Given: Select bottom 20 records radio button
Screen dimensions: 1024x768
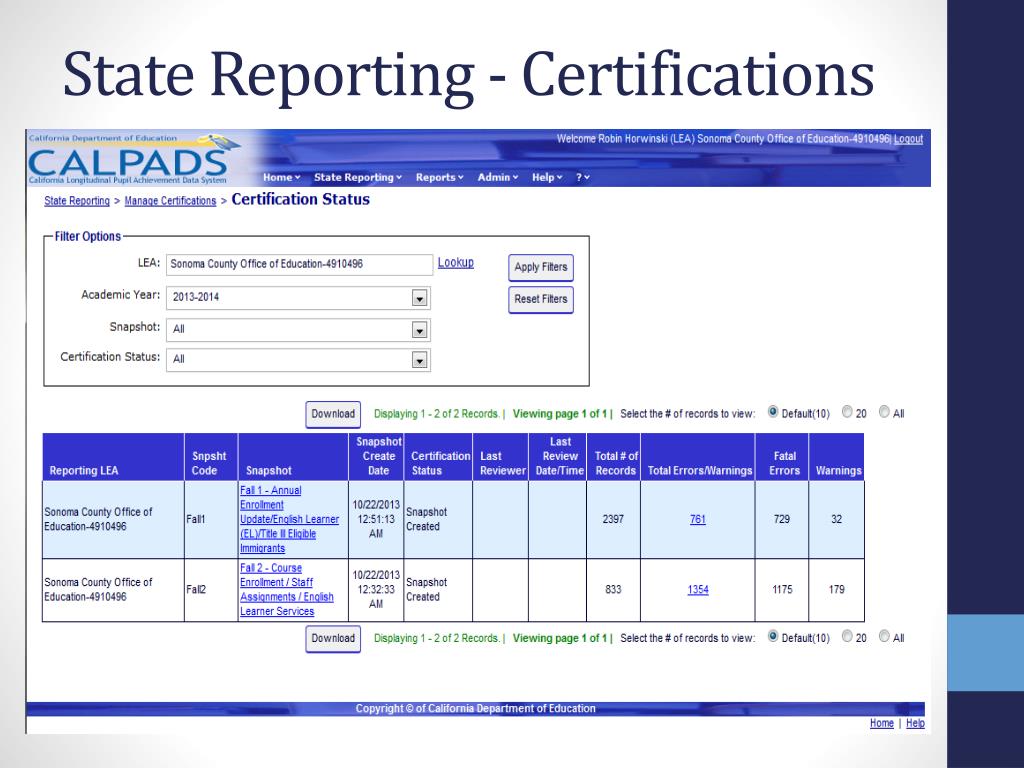Looking at the screenshot, I should 847,637.
